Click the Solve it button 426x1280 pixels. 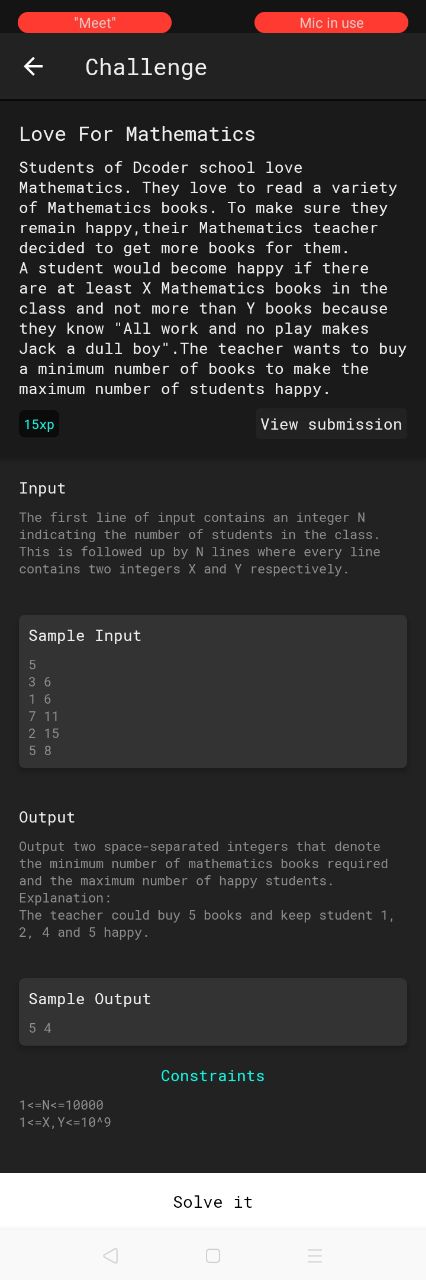213,1201
